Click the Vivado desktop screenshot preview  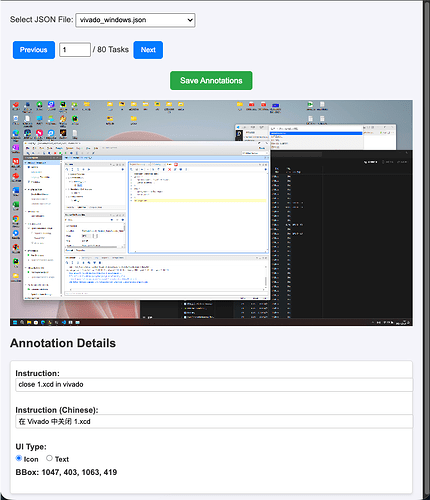(211, 213)
